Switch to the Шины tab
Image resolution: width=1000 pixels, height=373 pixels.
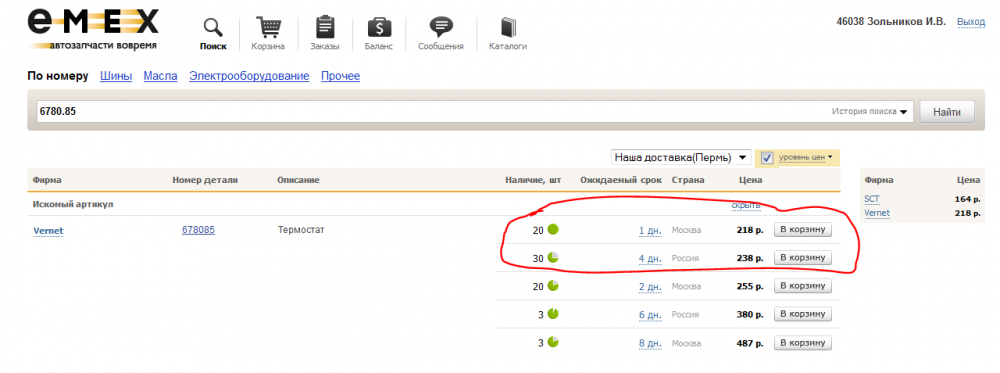116,77
